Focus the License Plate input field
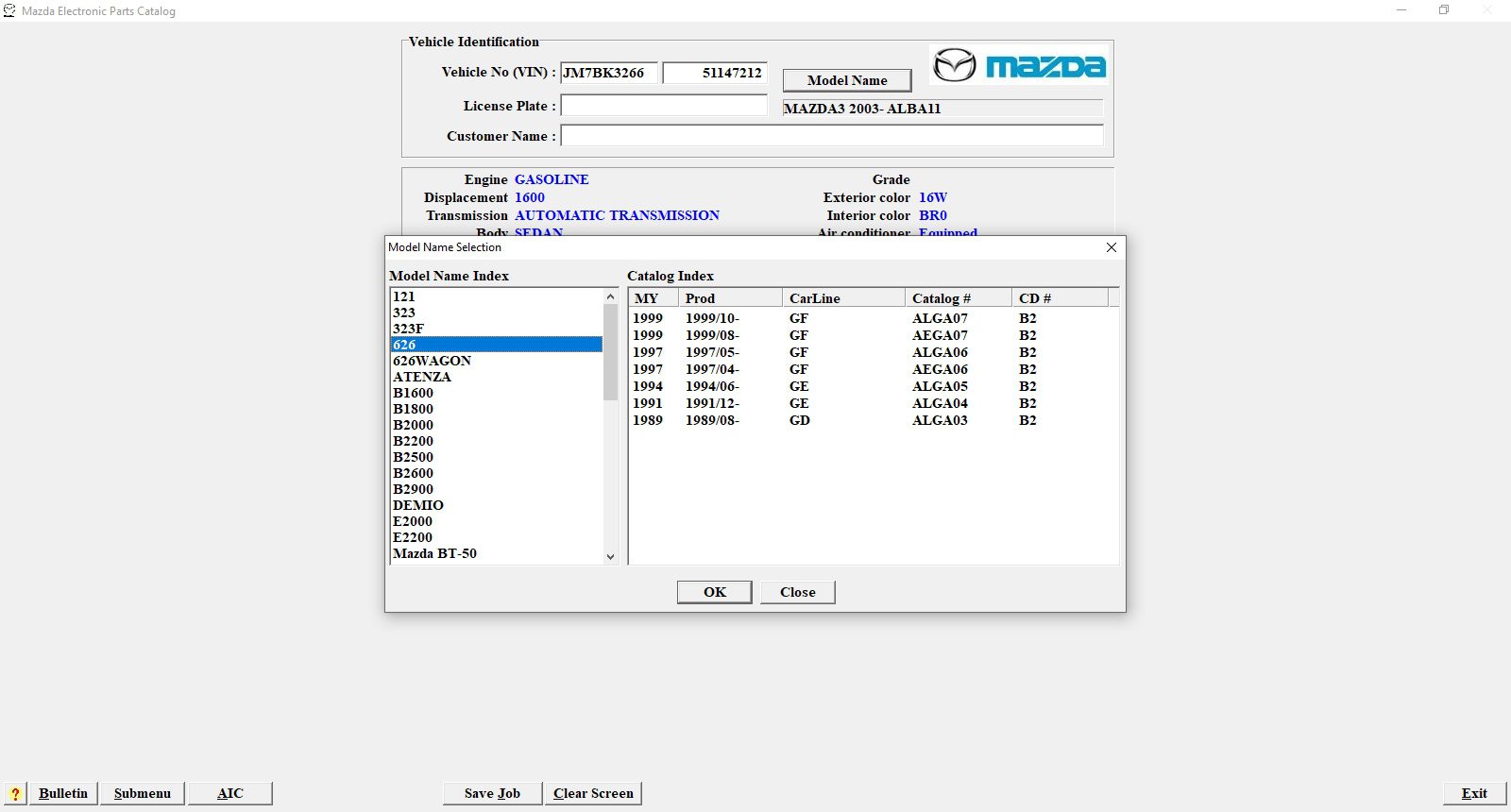Image resolution: width=1511 pixels, height=812 pixels. point(664,106)
